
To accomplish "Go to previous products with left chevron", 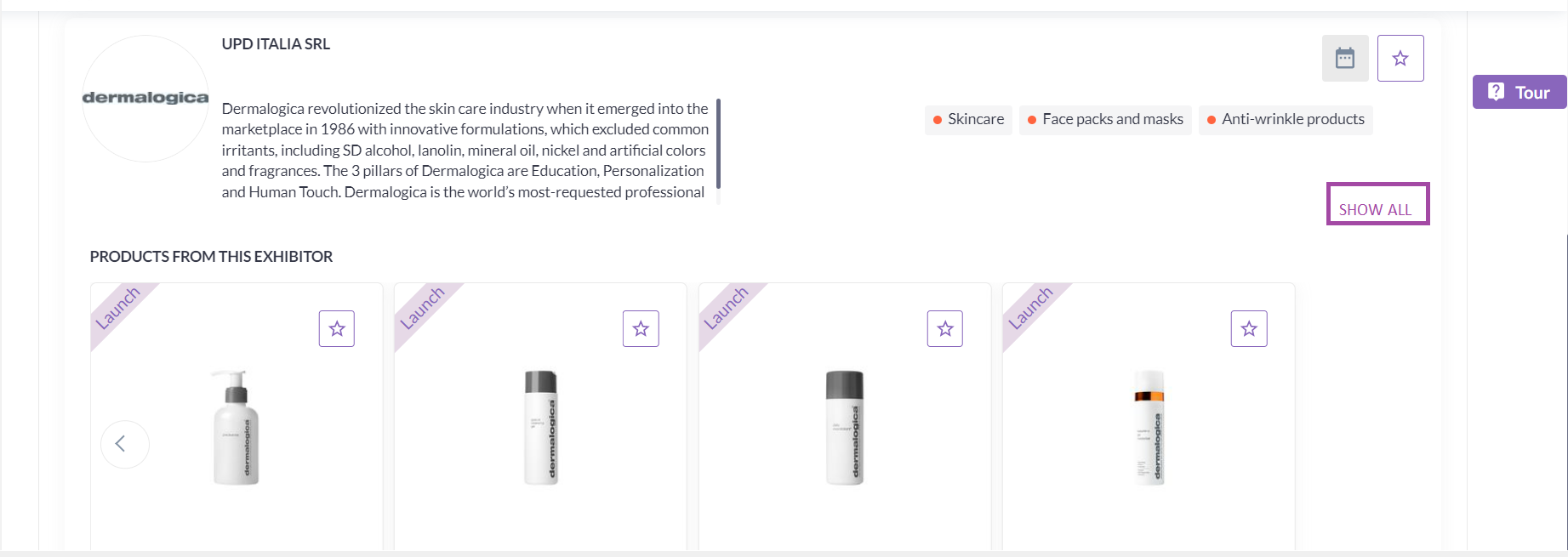I will (124, 444).
